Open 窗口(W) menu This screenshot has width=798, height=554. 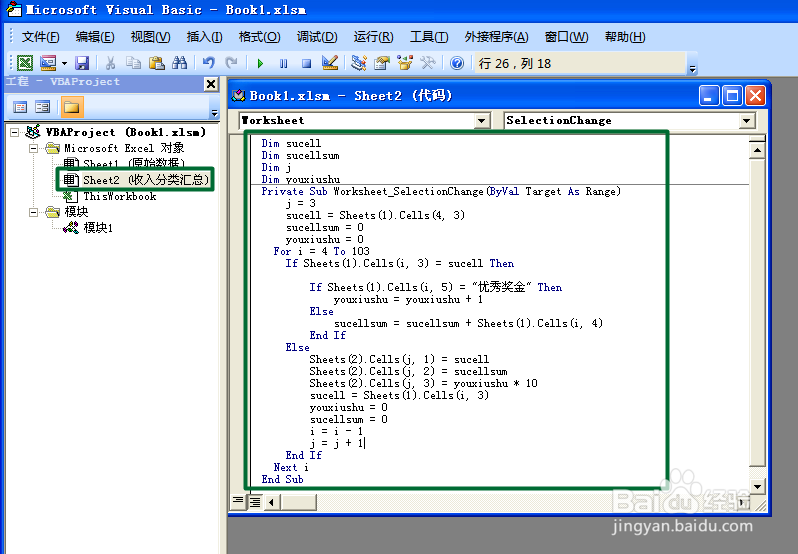tap(566, 37)
